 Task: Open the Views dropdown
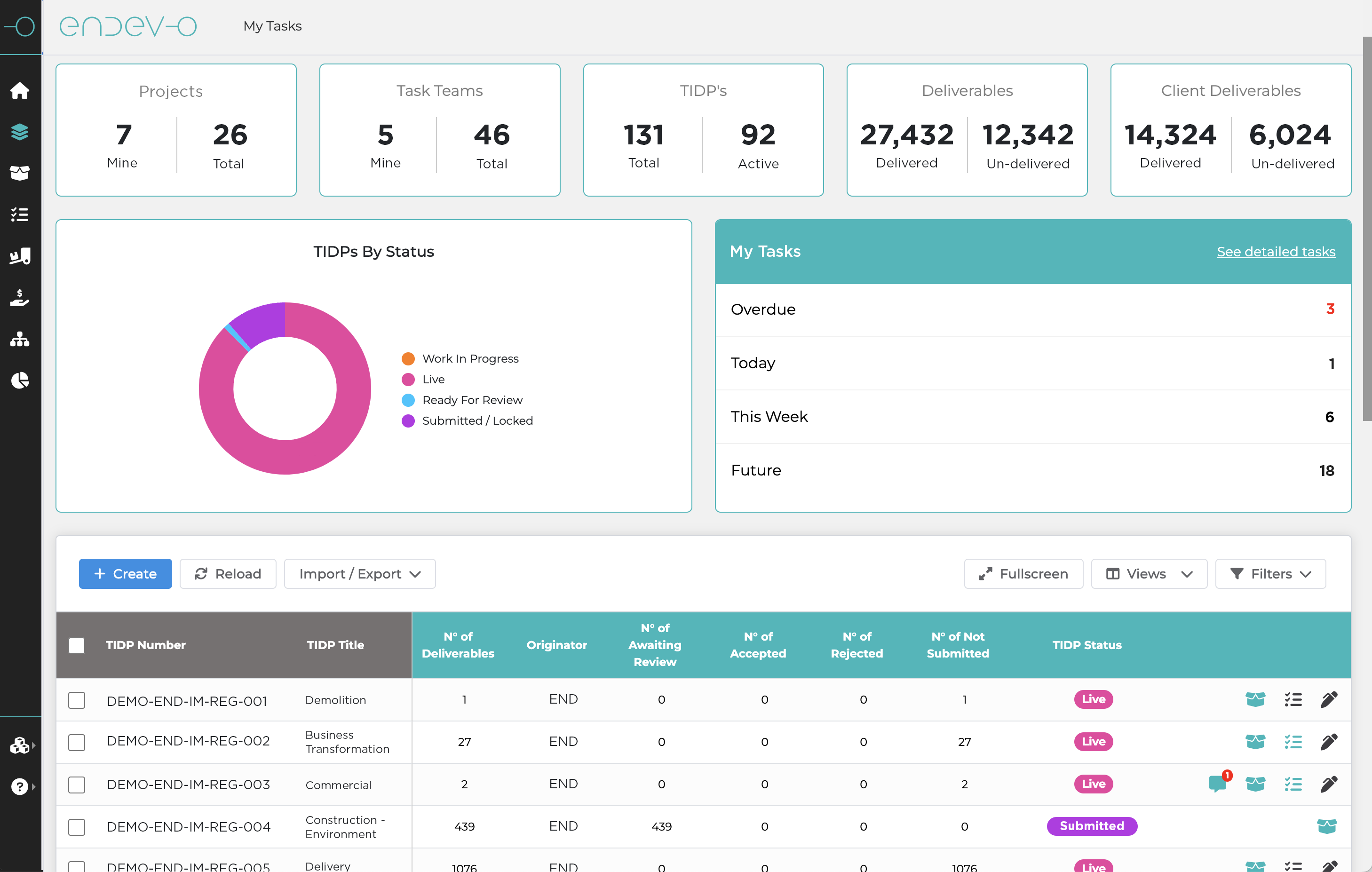point(1149,573)
